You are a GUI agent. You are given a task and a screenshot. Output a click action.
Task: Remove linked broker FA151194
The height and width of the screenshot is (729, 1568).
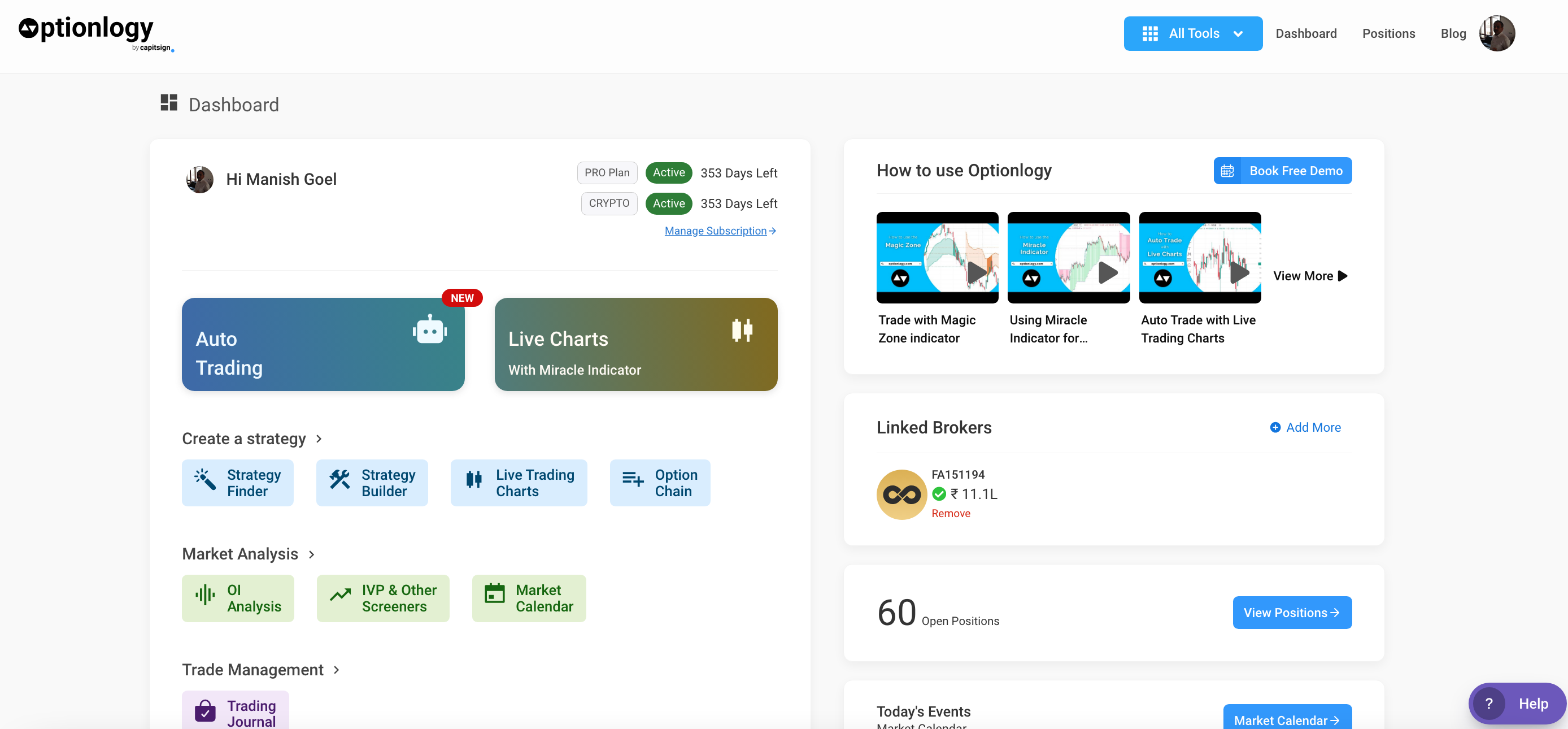(x=950, y=513)
